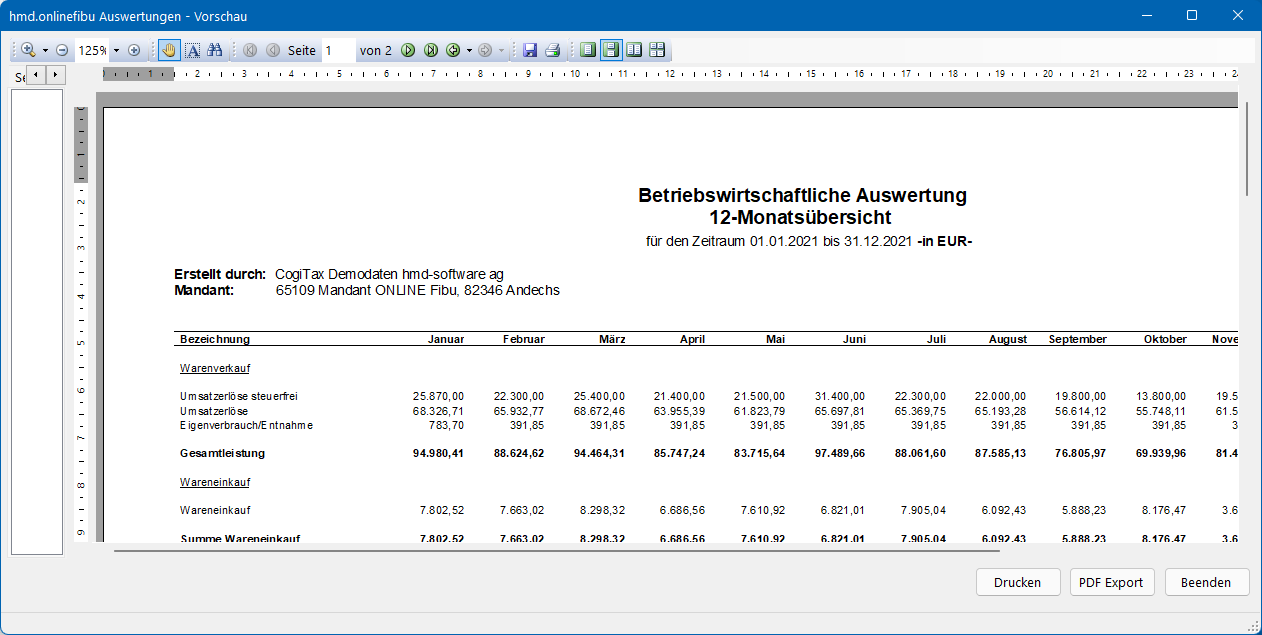Image resolution: width=1262 pixels, height=635 pixels.
Task: Toggle the four-page grid view
Action: (x=655, y=49)
